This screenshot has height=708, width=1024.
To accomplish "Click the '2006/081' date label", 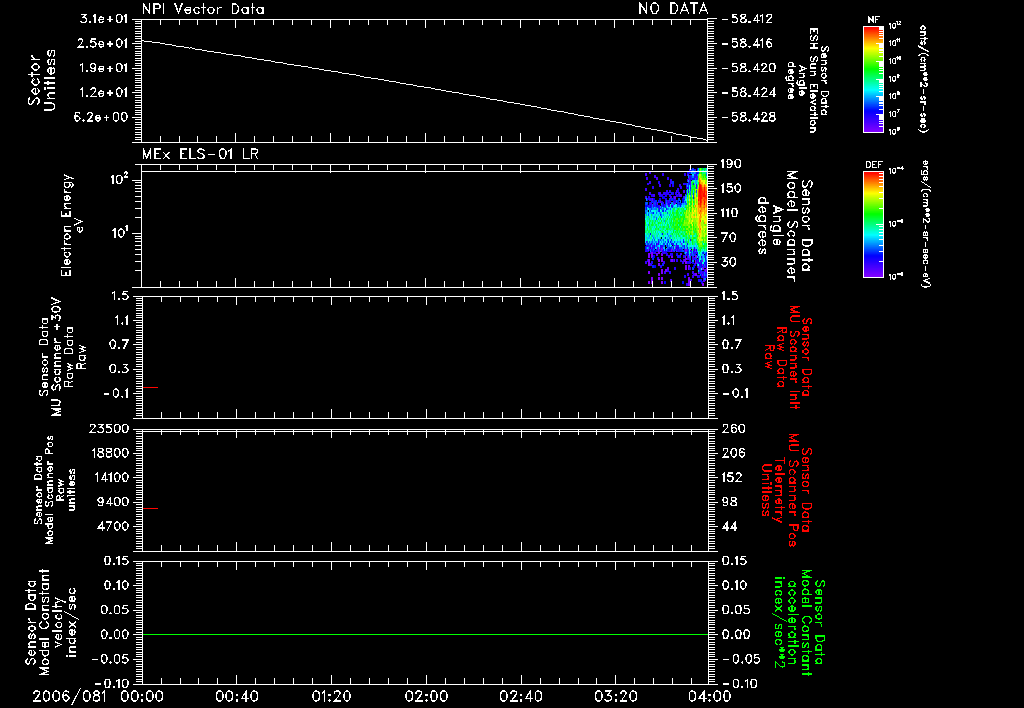I will [69, 696].
